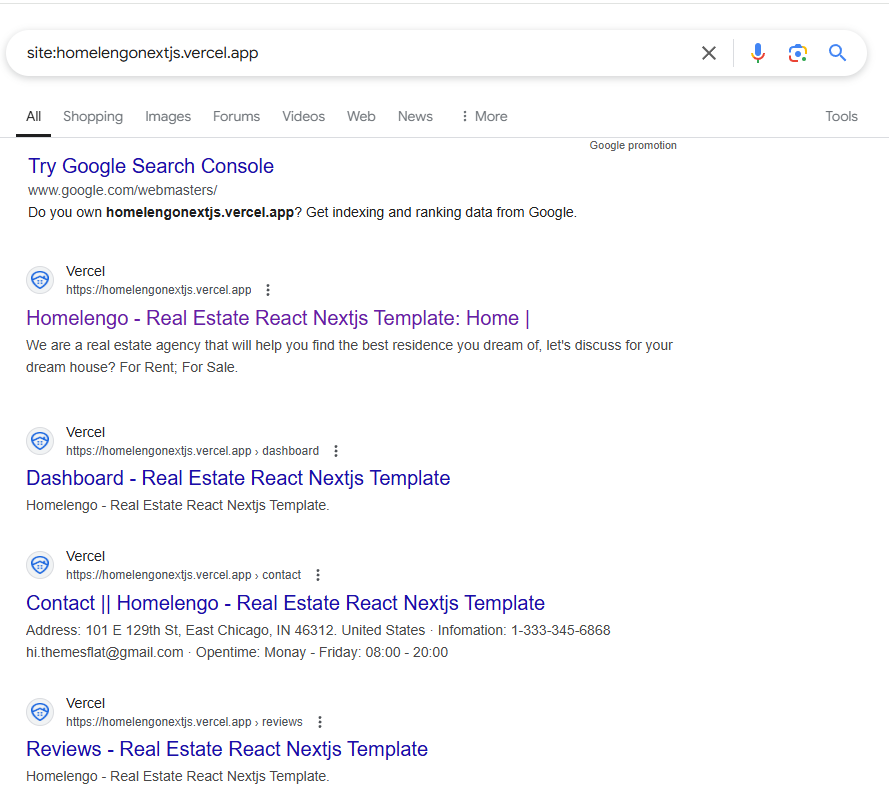The width and height of the screenshot is (889, 807).
Task: Open the Tools options
Action: [x=841, y=116]
